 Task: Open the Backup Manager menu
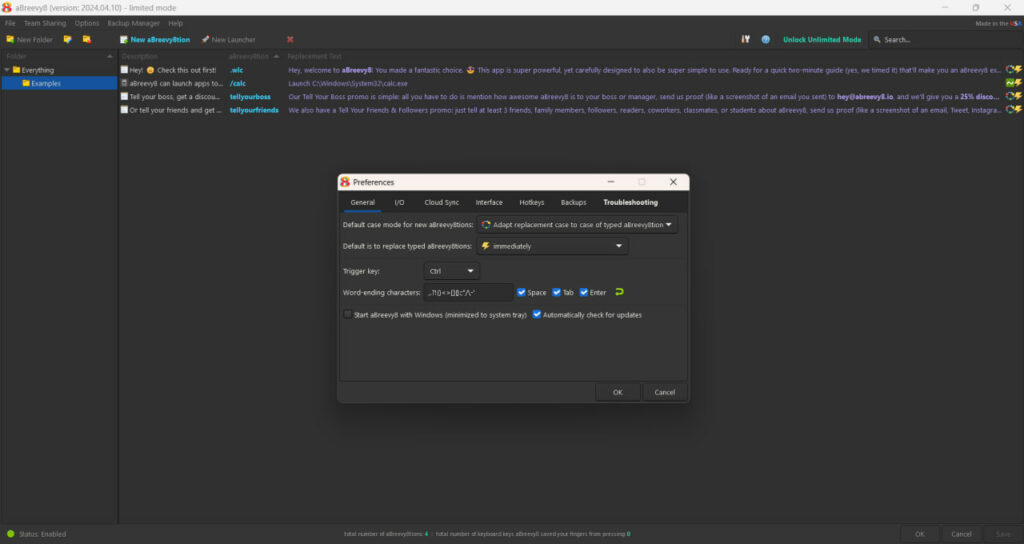[x=133, y=23]
